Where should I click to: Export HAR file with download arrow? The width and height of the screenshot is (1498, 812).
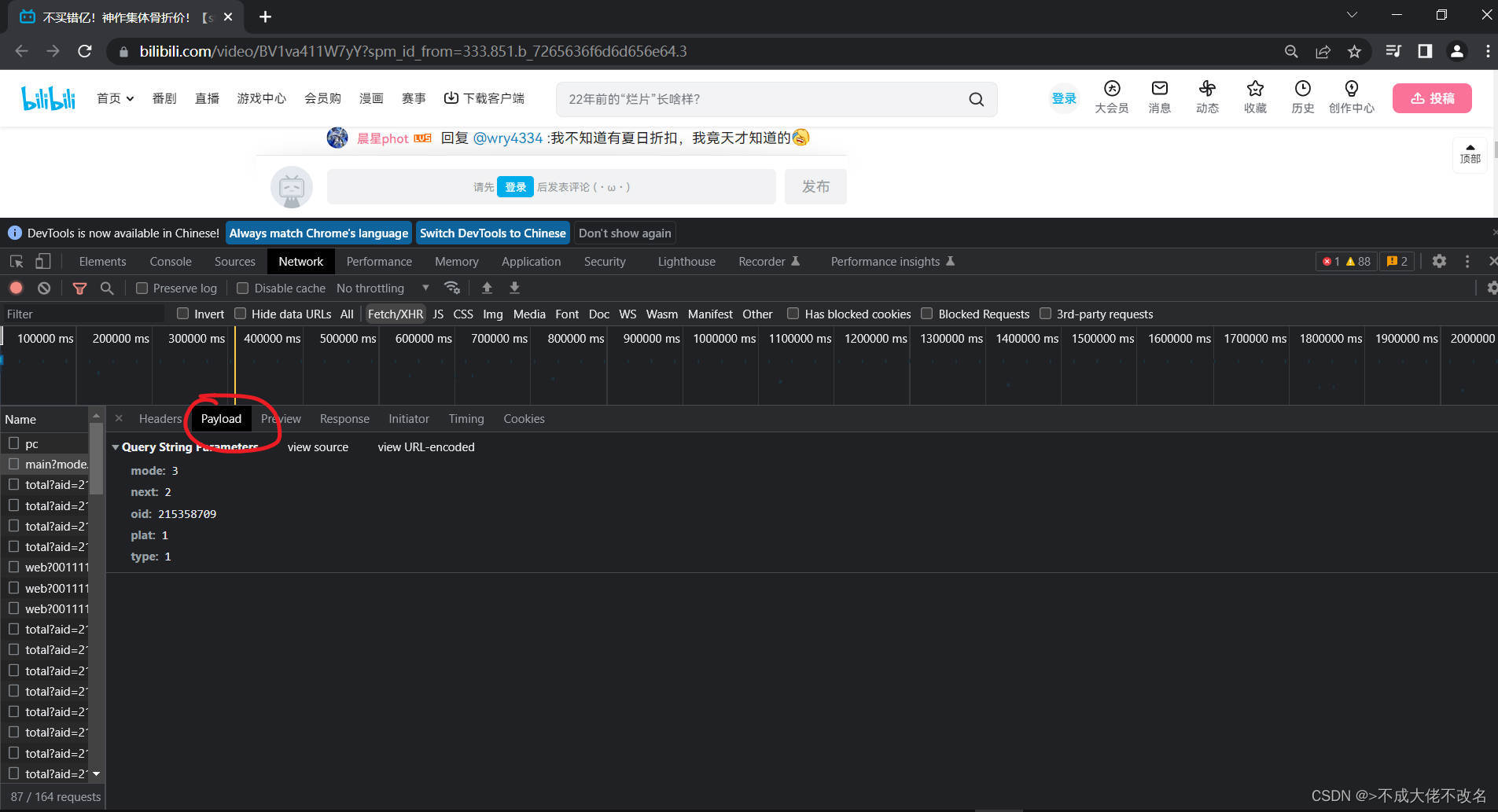[514, 288]
